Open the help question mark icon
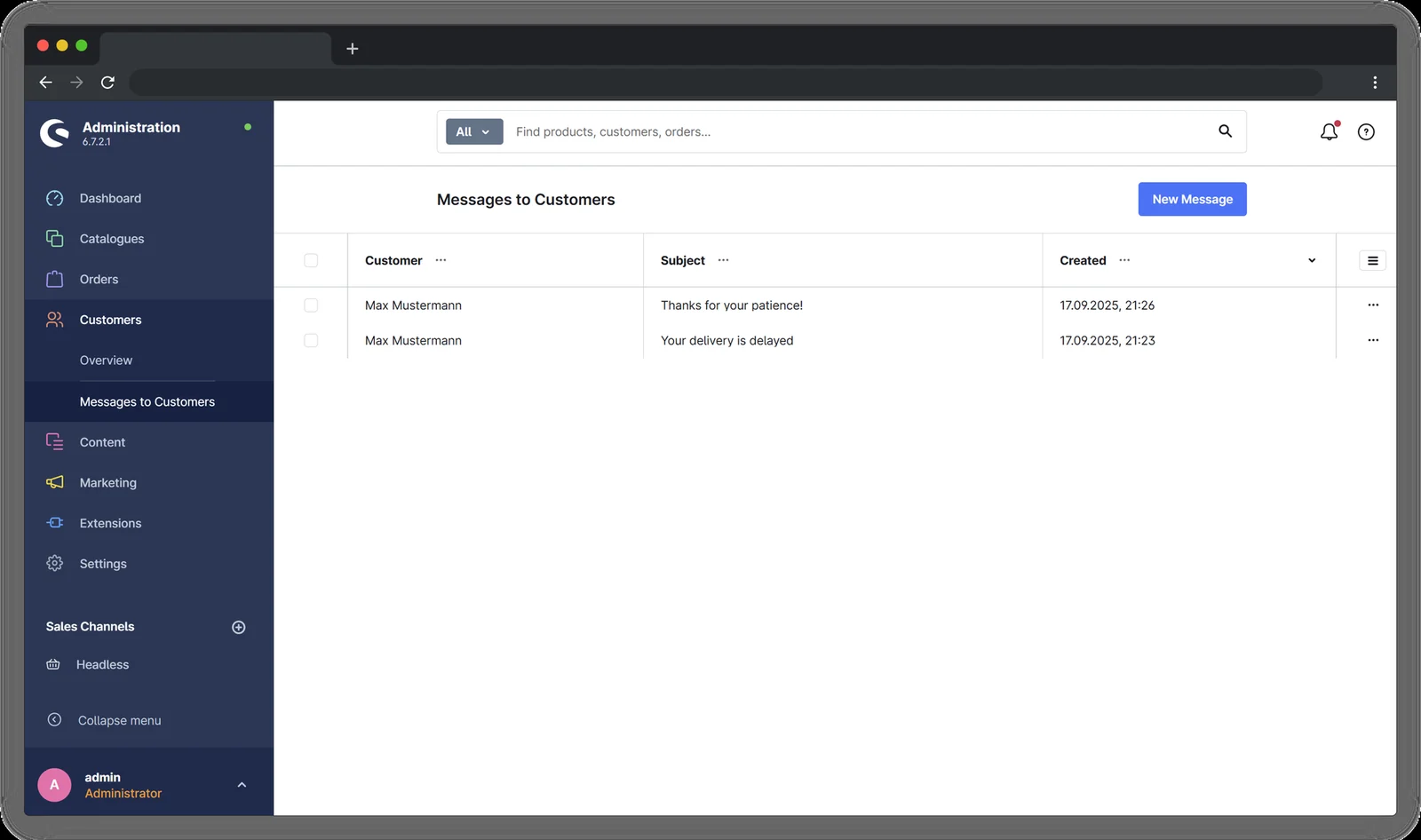 (x=1366, y=131)
